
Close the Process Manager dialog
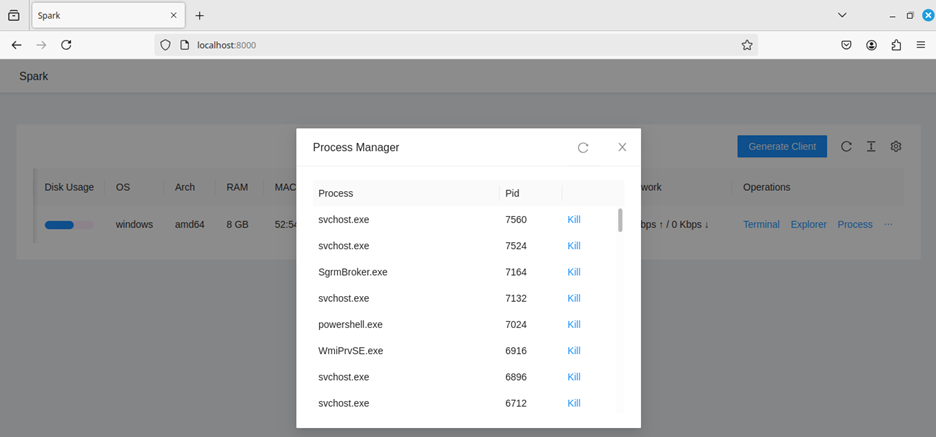click(x=622, y=147)
